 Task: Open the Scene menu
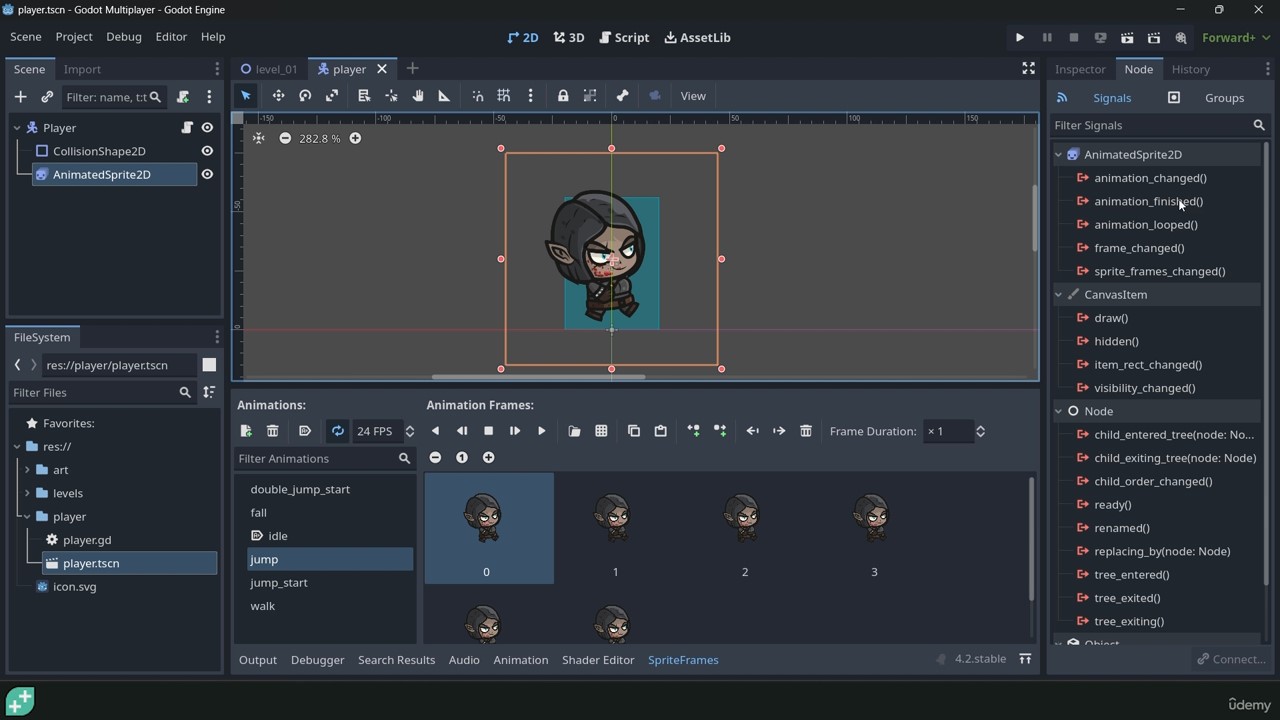[26, 37]
